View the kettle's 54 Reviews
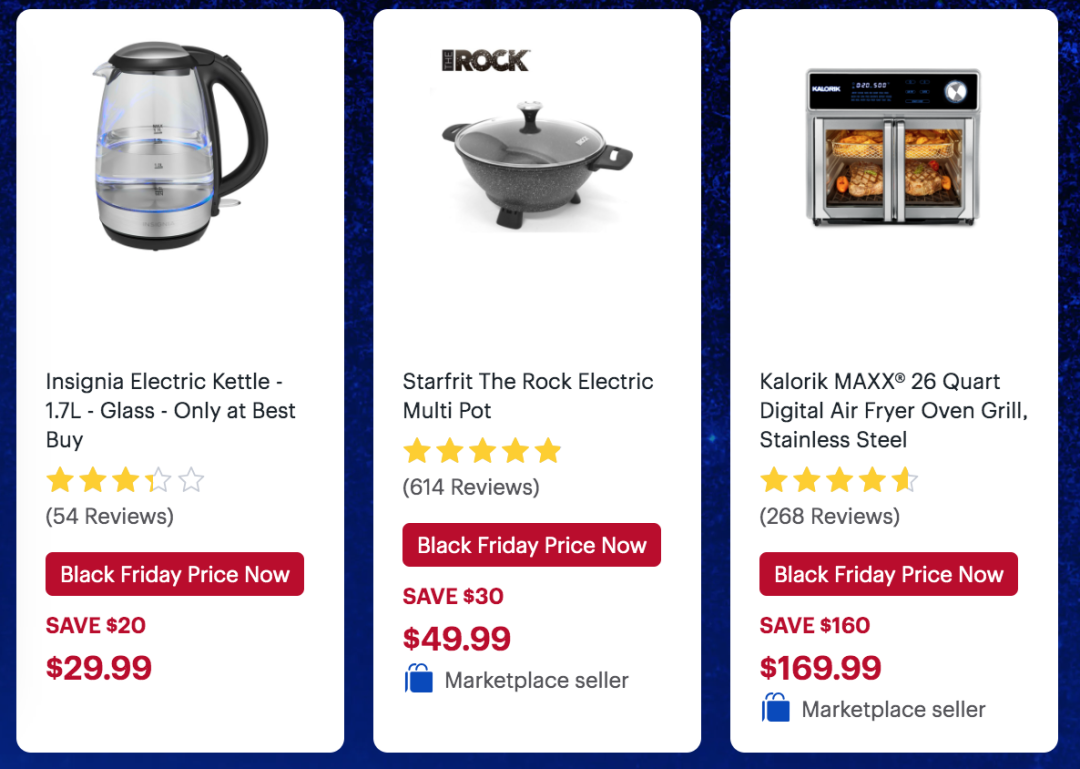Viewport: 1080px width, 769px height. point(110,516)
